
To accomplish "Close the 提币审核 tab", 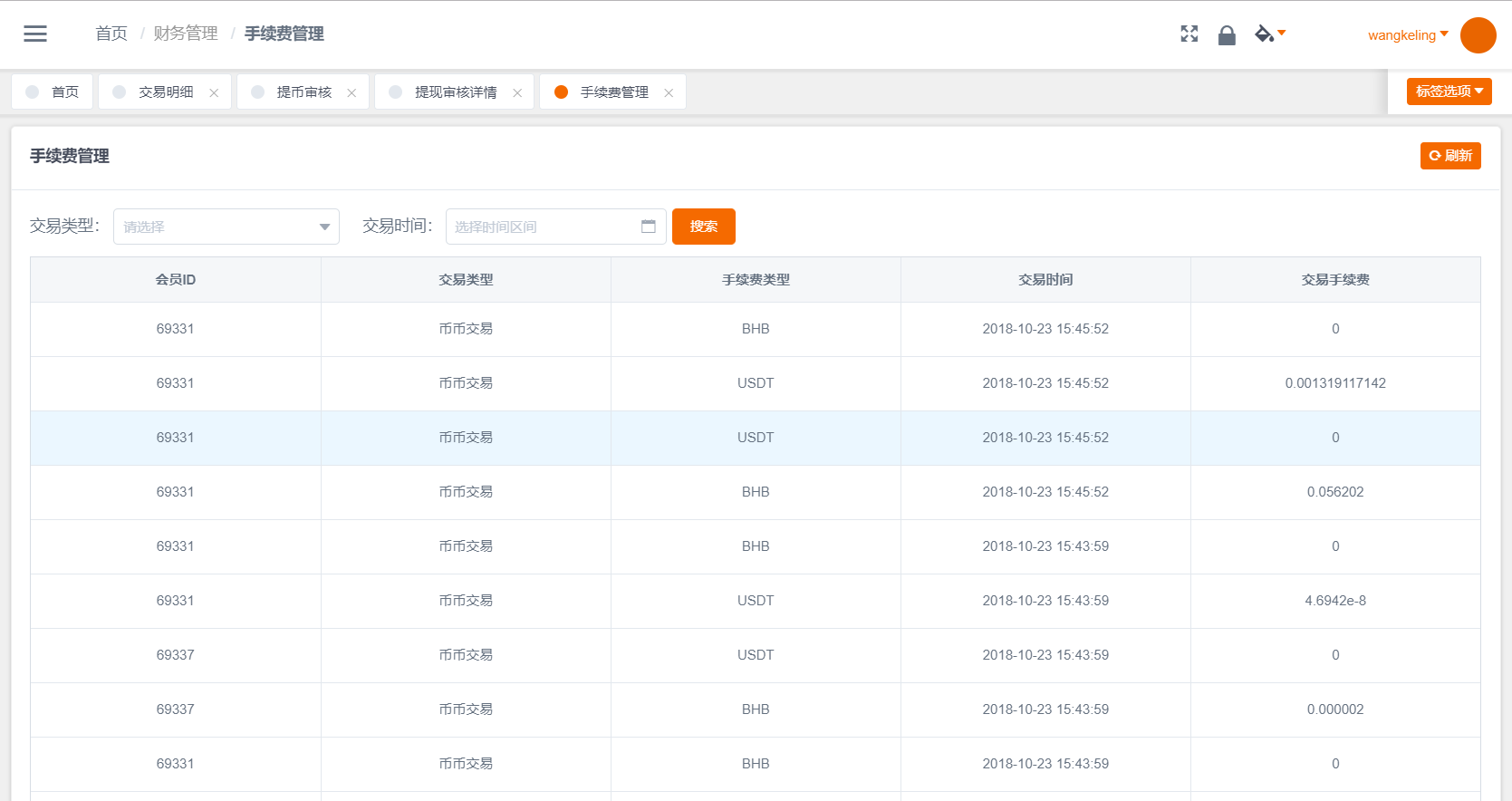I will (x=352, y=92).
